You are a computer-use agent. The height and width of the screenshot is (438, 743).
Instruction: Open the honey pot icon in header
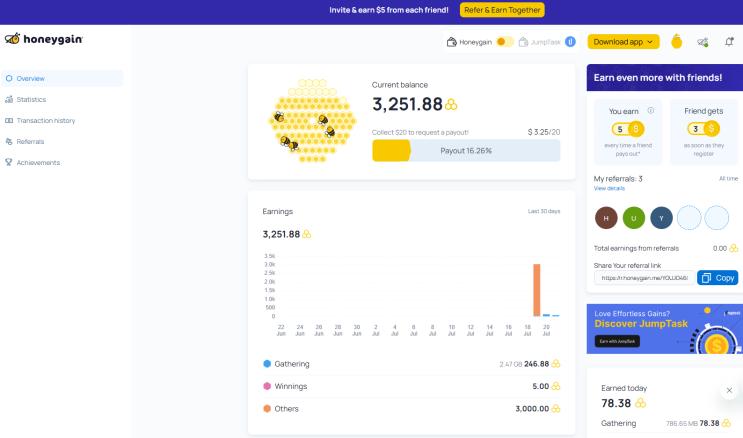(677, 42)
